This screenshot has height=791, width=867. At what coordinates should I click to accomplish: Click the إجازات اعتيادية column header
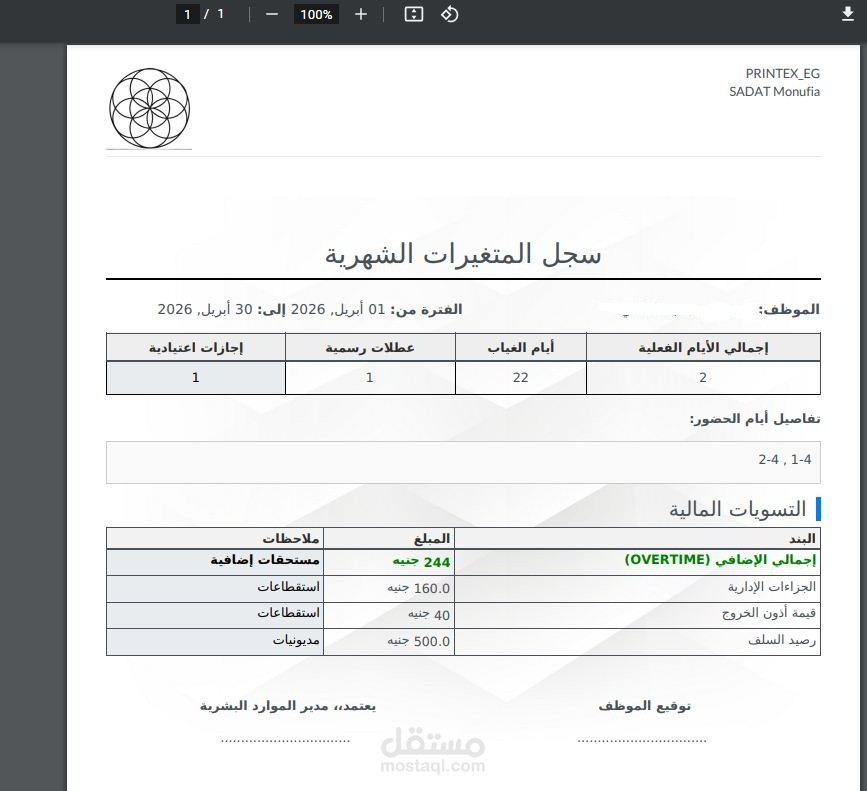(195, 347)
